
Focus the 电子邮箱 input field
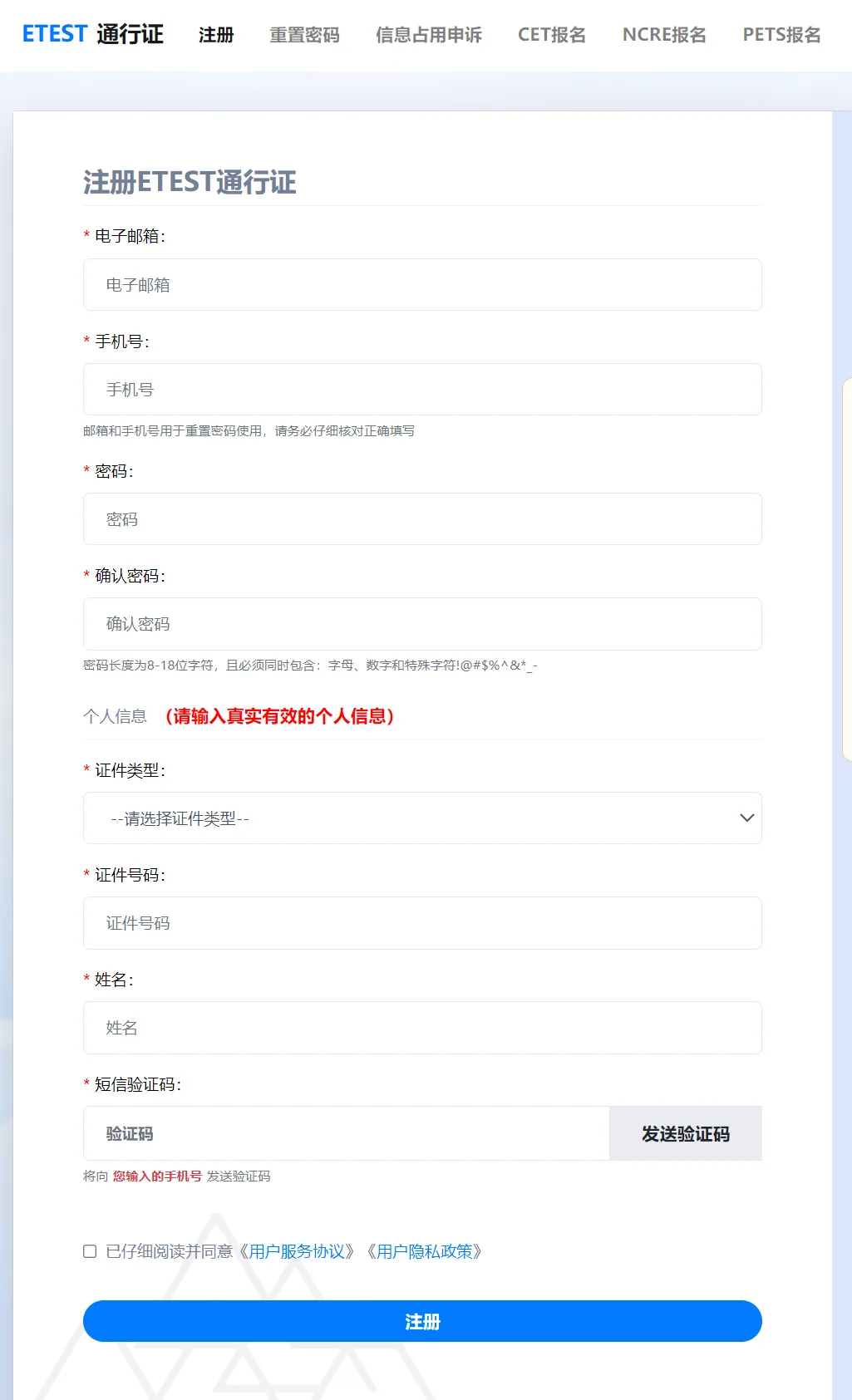click(422, 285)
